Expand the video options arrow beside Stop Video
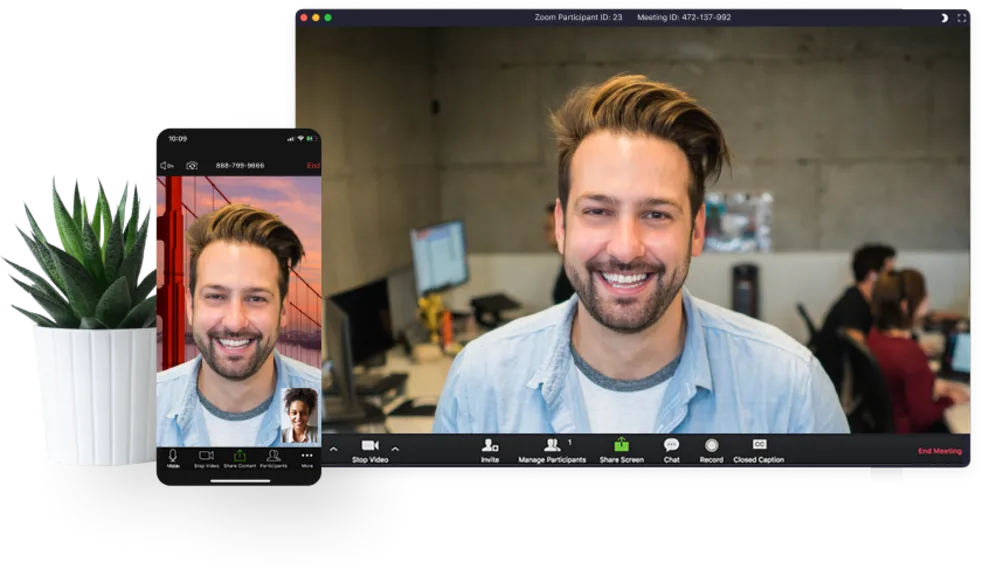Viewport: 990px width, 583px height. pos(395,449)
